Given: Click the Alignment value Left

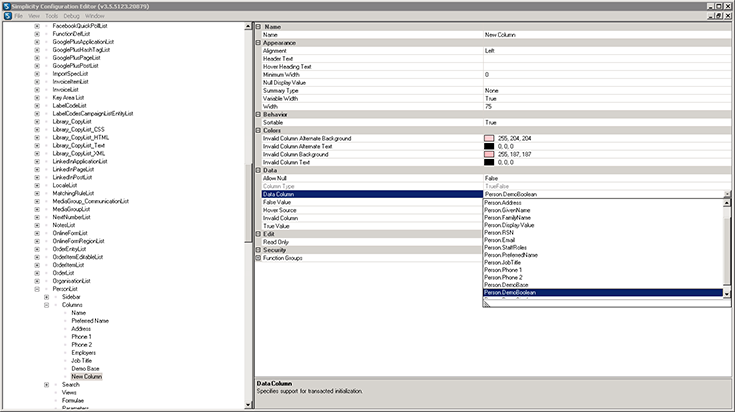Looking at the screenshot, I should (607, 51).
